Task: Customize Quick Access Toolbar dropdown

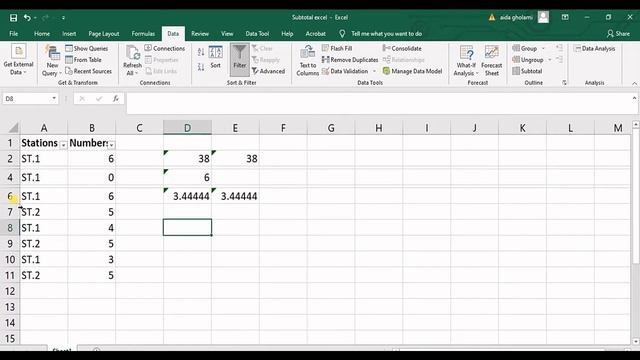Action: coord(63,18)
